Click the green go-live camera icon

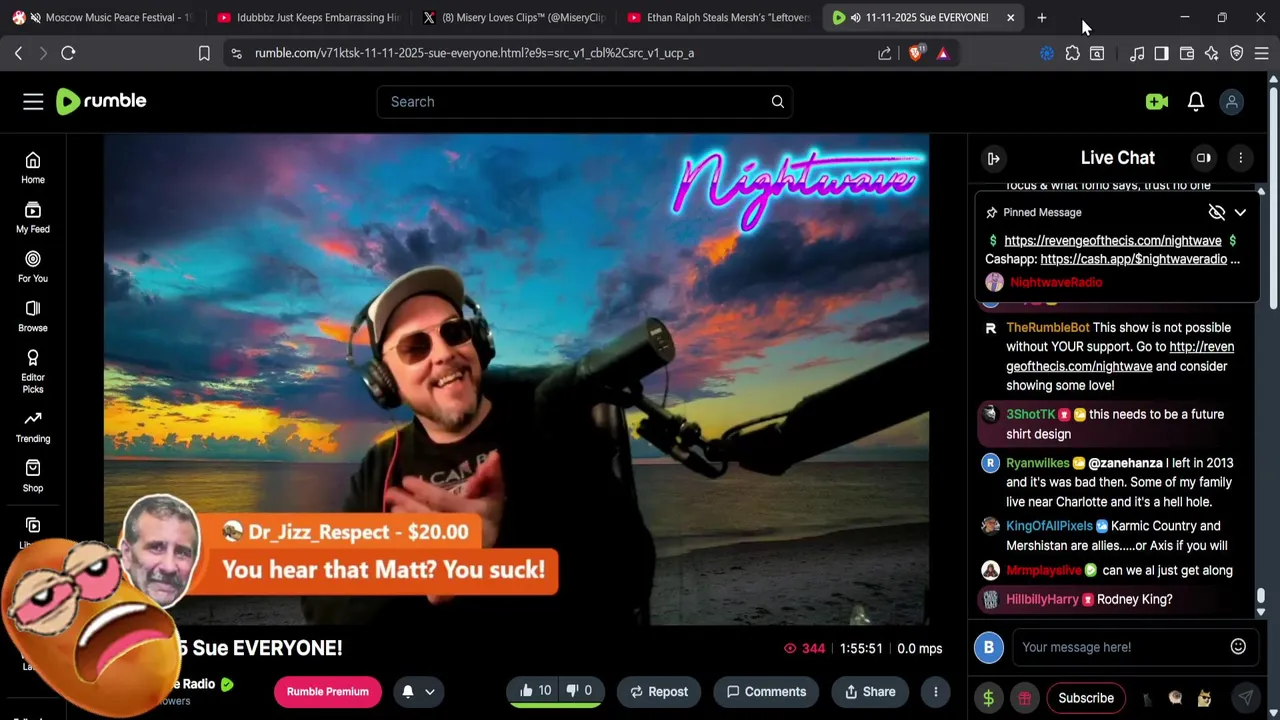pyautogui.click(x=1157, y=101)
